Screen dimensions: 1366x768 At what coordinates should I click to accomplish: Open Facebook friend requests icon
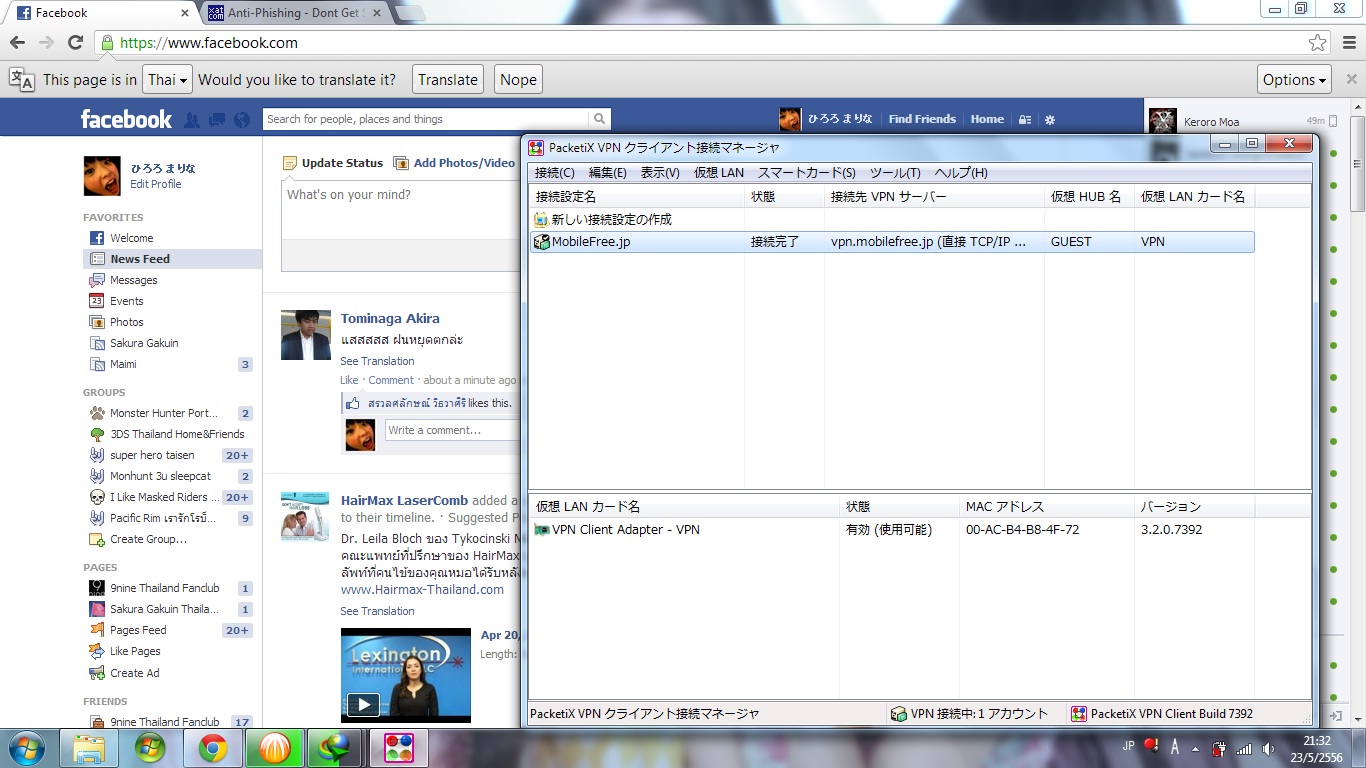coord(192,119)
